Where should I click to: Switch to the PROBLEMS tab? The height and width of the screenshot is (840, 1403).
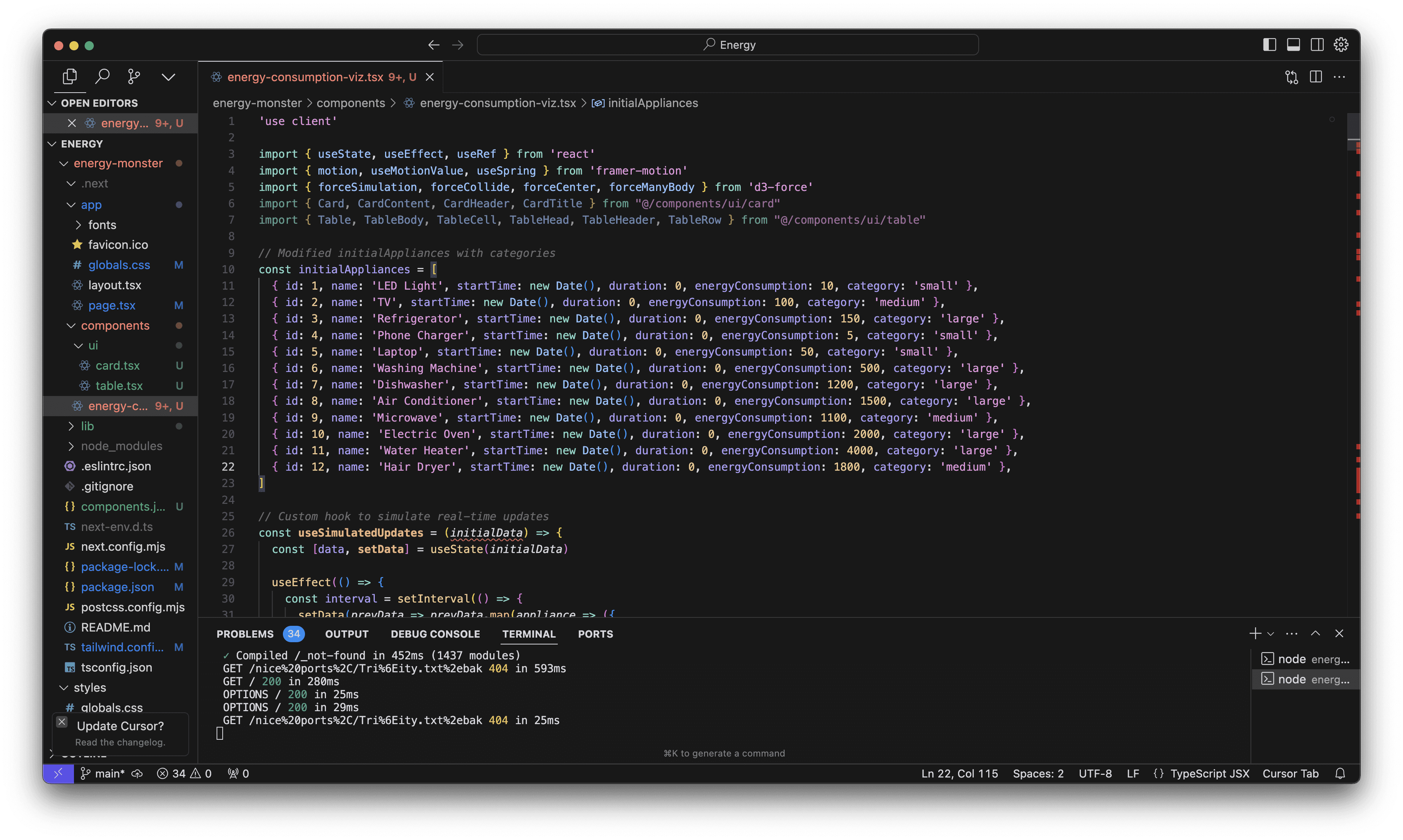click(245, 634)
